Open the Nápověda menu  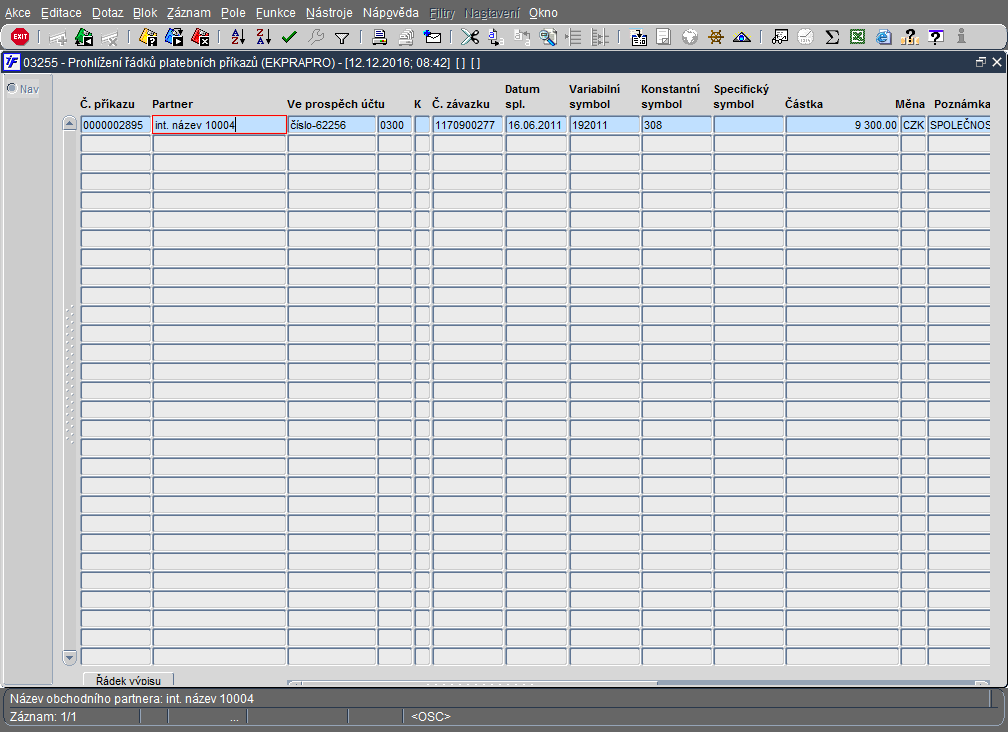pyautogui.click(x=390, y=13)
